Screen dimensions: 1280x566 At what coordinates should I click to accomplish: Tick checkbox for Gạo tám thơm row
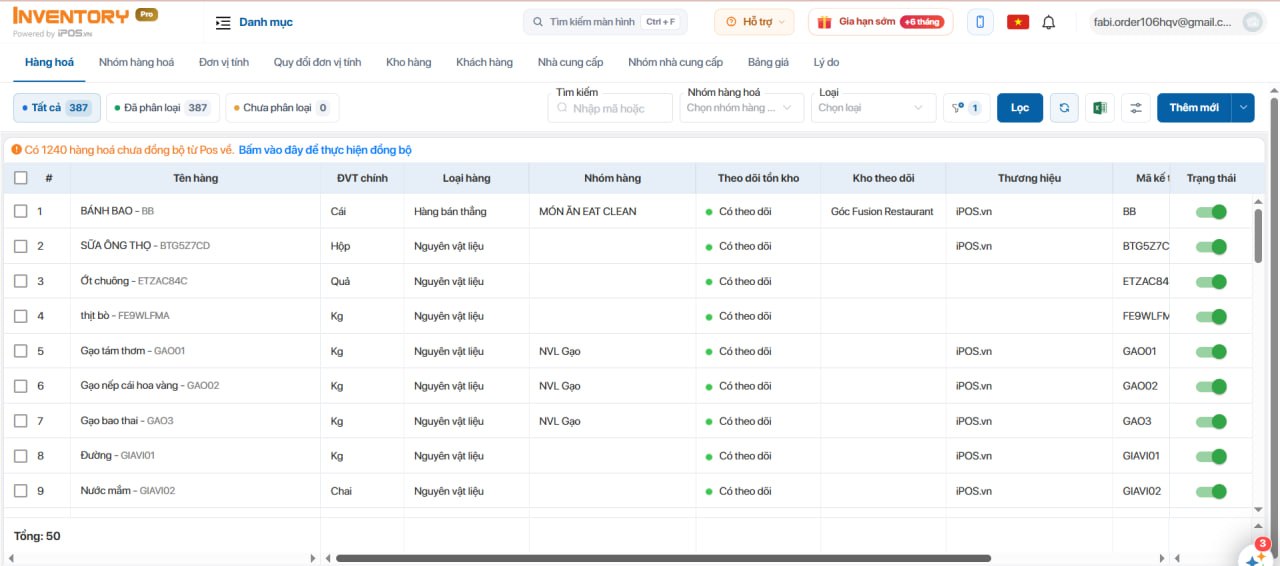pyautogui.click(x=21, y=351)
